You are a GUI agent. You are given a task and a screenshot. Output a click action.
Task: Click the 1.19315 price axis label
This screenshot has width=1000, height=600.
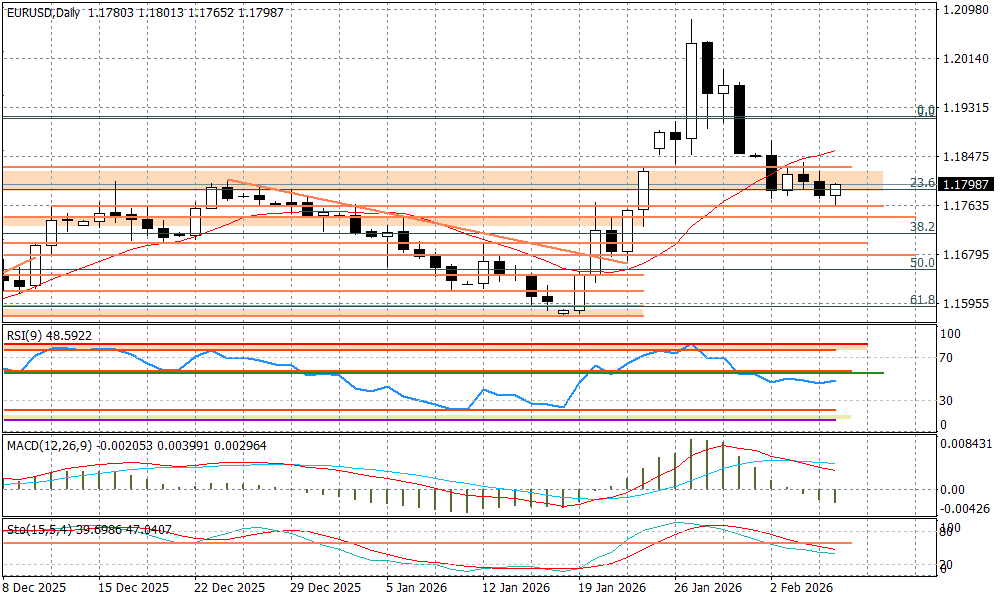click(x=965, y=107)
